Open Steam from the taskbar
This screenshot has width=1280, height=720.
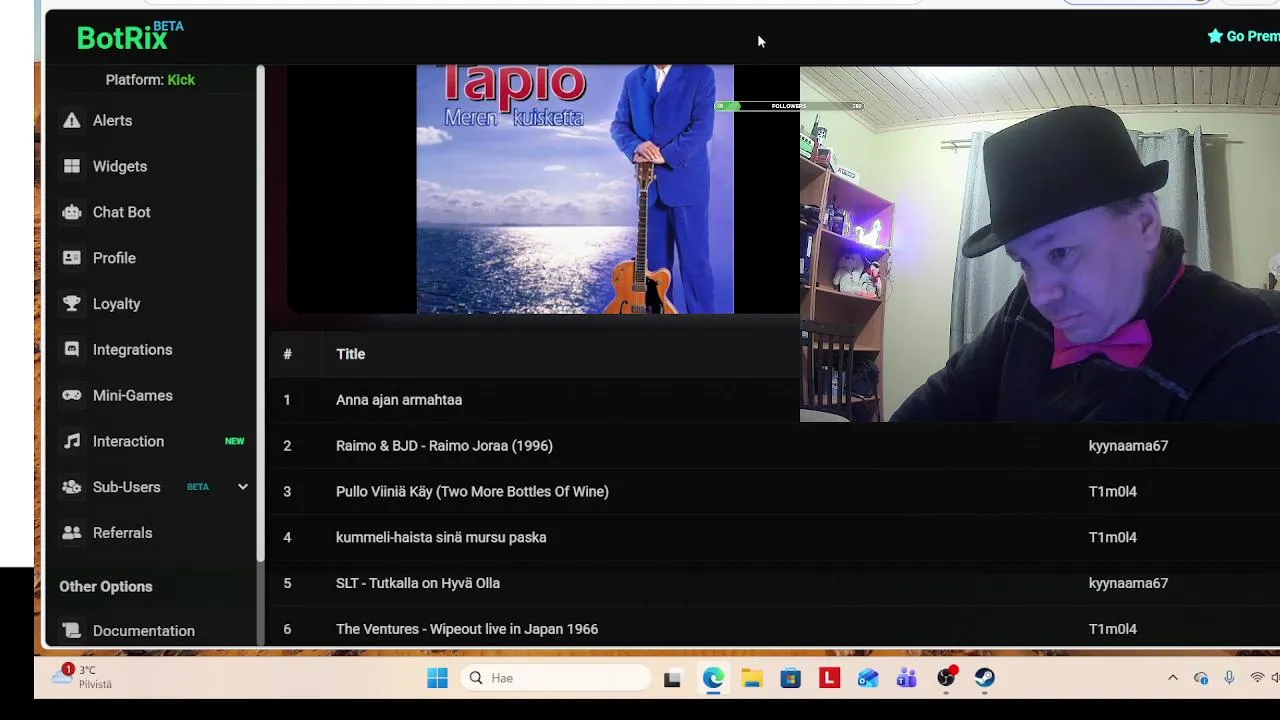coord(985,678)
